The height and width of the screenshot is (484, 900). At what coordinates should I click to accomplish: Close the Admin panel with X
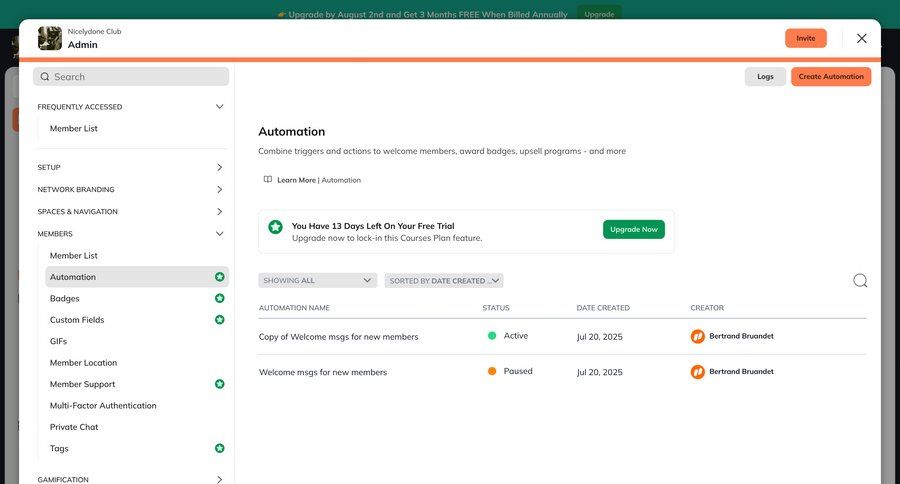pyautogui.click(x=862, y=38)
